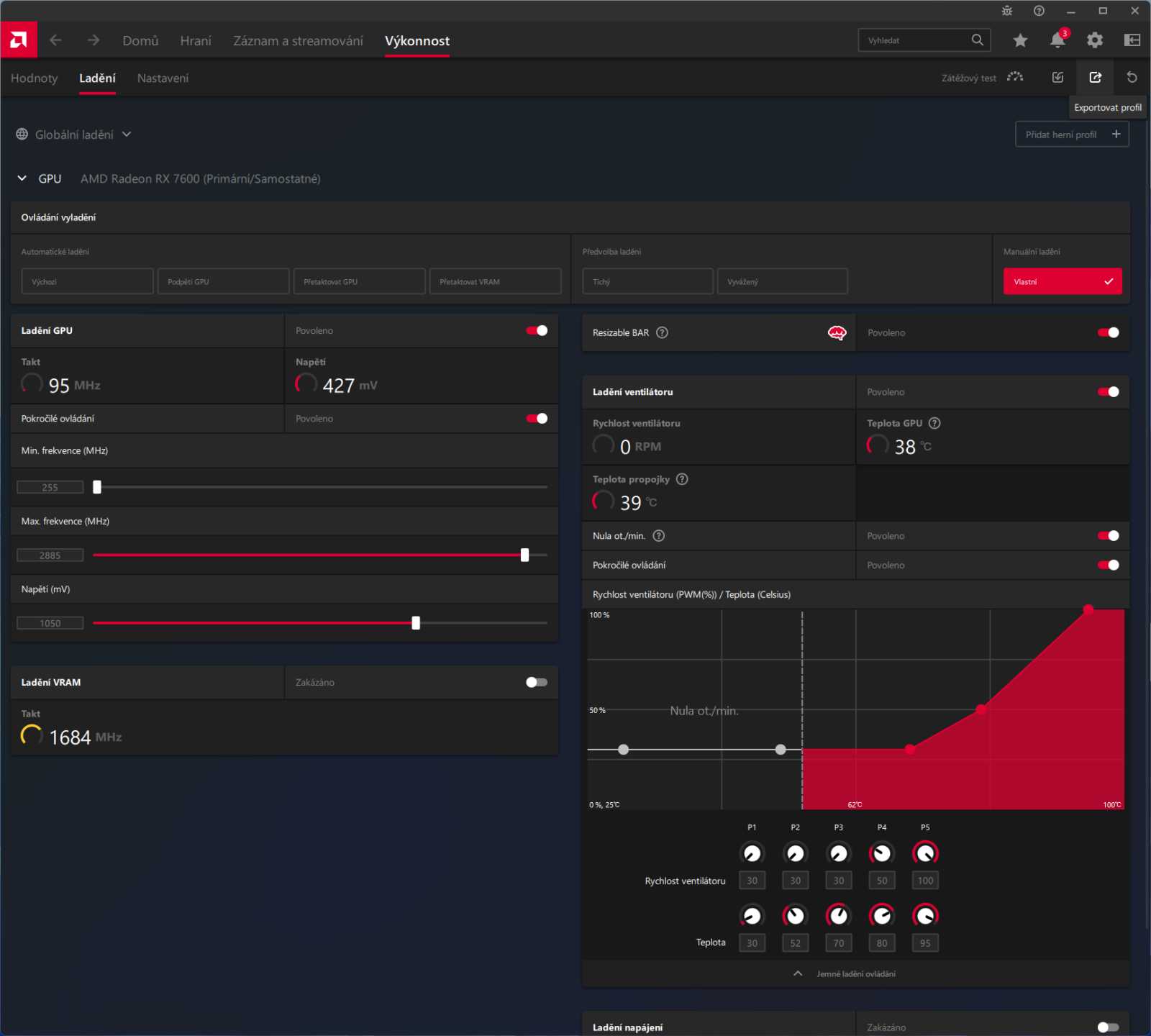The width and height of the screenshot is (1151, 1036).
Task: Select the Přetaktovat GPU button
Action: tap(360, 281)
